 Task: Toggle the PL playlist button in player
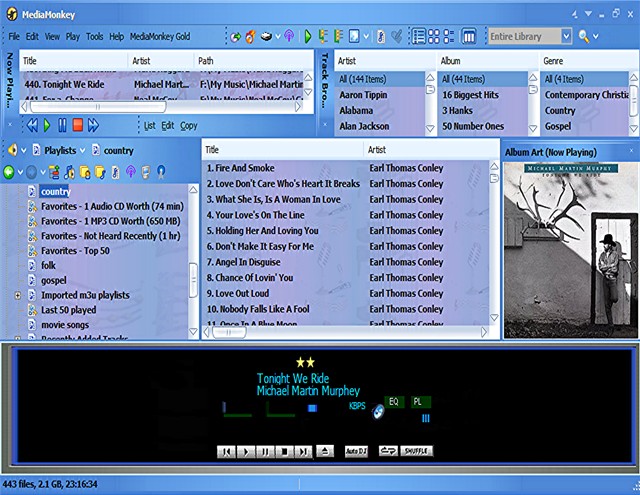pos(420,402)
